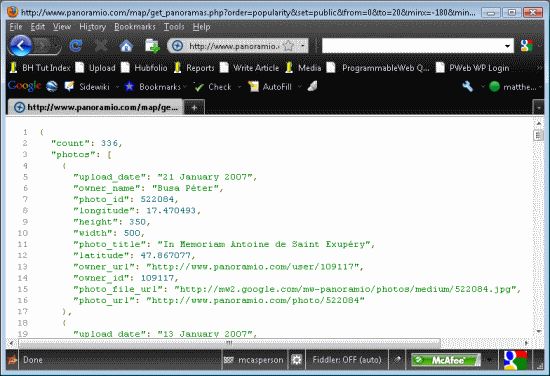Viewport: 550px width, 376px height.
Task: Click the vertical scrollbar down arrow
Action: [539, 331]
